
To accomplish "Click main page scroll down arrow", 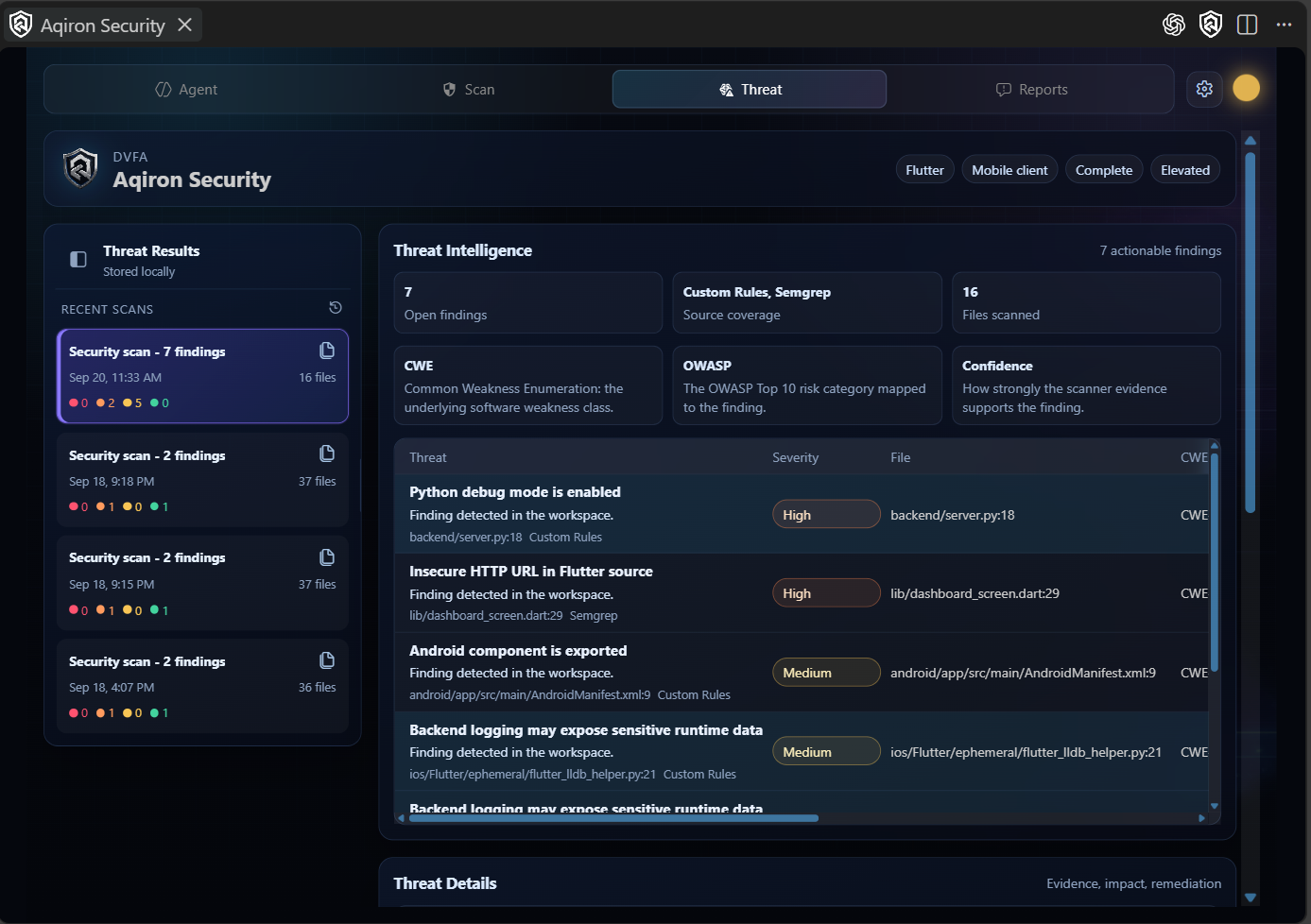I will [x=1251, y=898].
